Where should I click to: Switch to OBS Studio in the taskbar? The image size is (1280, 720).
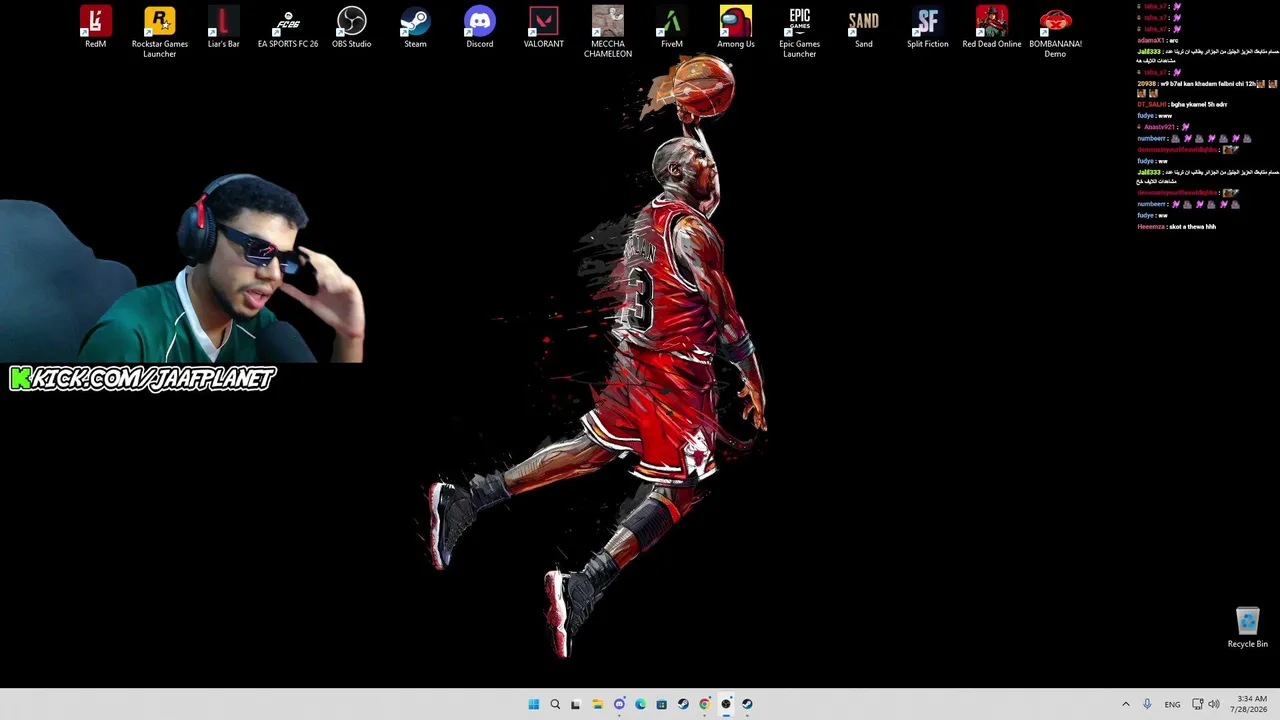pyautogui.click(x=726, y=704)
